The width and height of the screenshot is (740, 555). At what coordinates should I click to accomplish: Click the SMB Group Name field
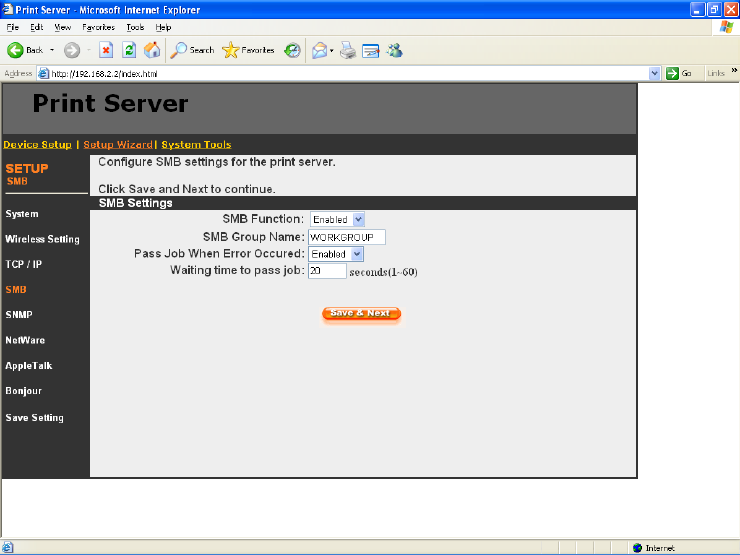347,237
